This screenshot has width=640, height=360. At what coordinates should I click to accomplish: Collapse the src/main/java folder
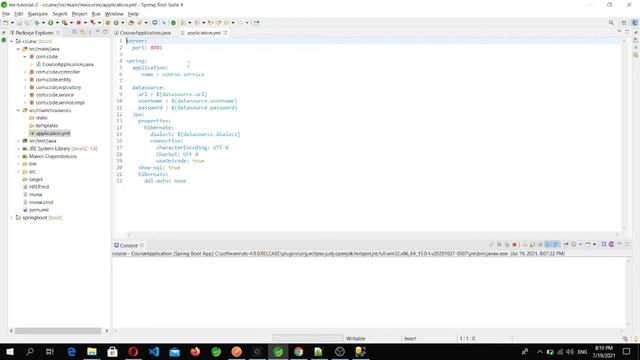(18, 49)
